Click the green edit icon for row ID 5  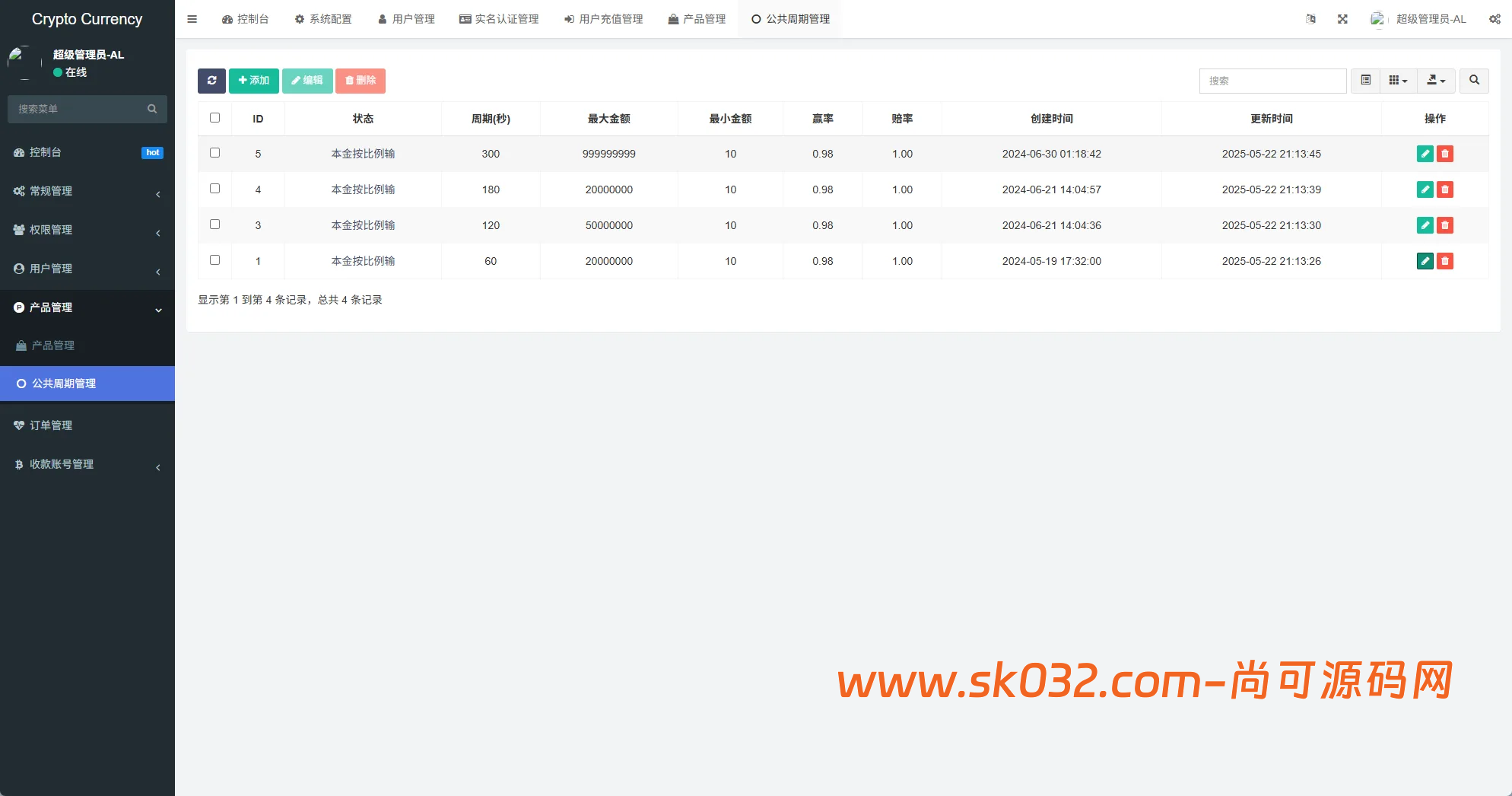(1425, 154)
